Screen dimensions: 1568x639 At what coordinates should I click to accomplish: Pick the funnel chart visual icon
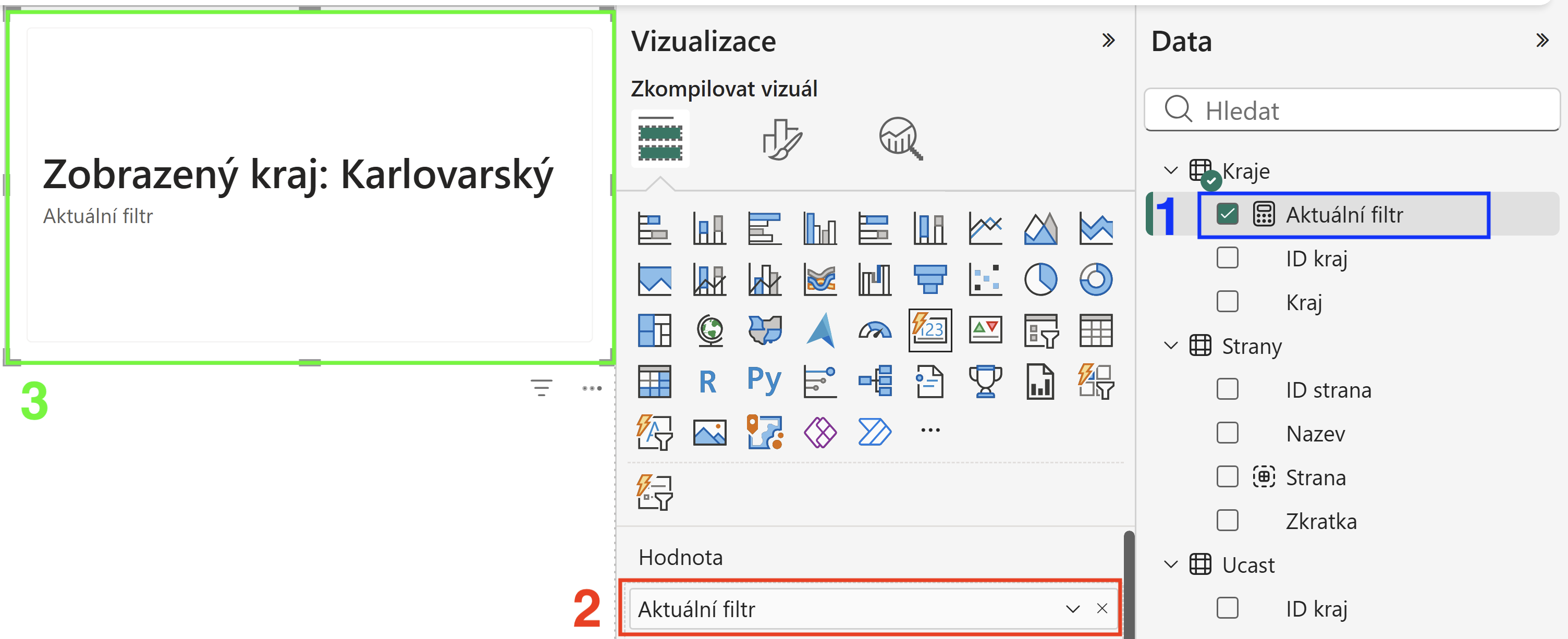[x=930, y=280]
